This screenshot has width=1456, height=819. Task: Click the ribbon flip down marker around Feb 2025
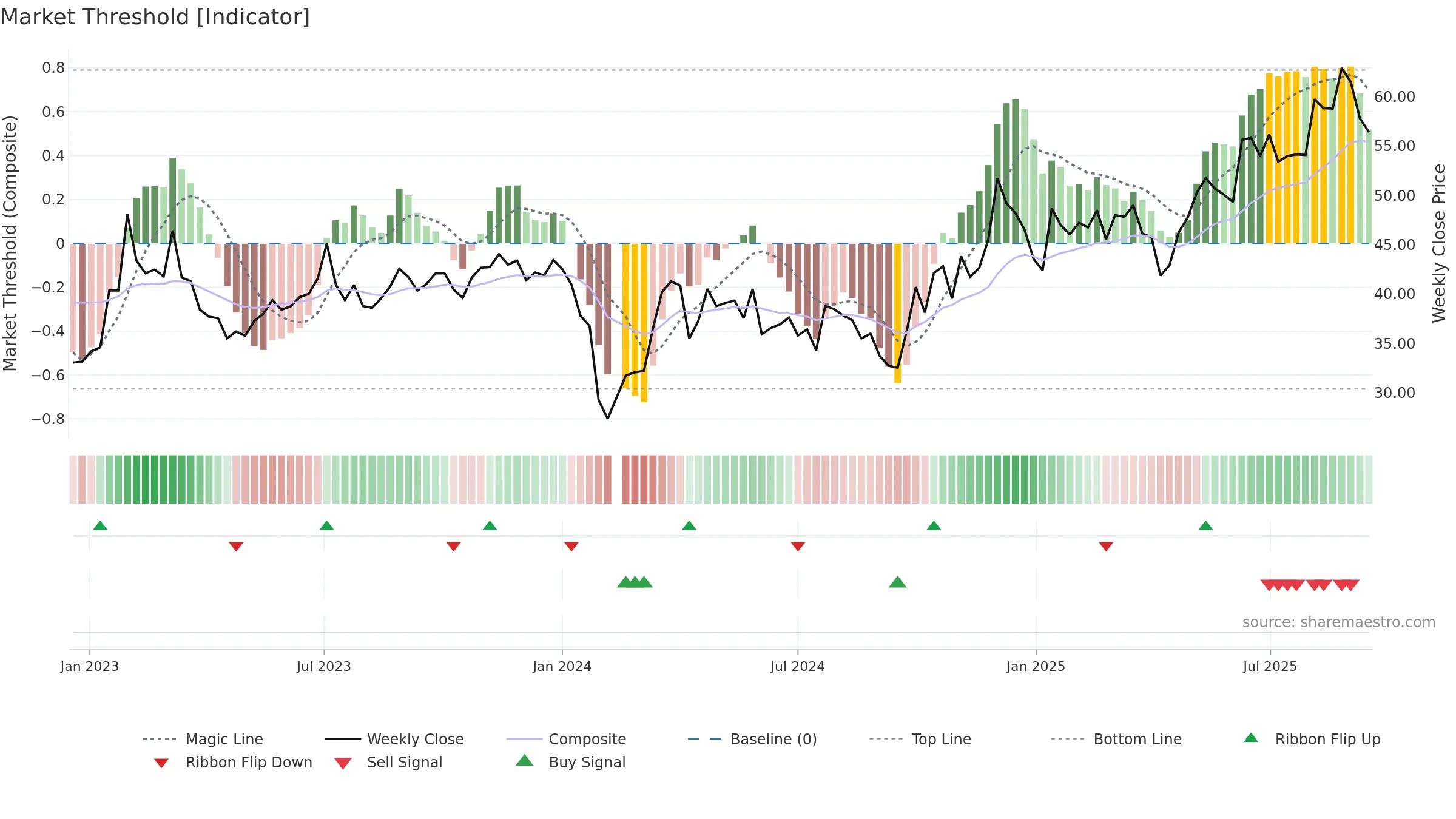pyautogui.click(x=1106, y=547)
